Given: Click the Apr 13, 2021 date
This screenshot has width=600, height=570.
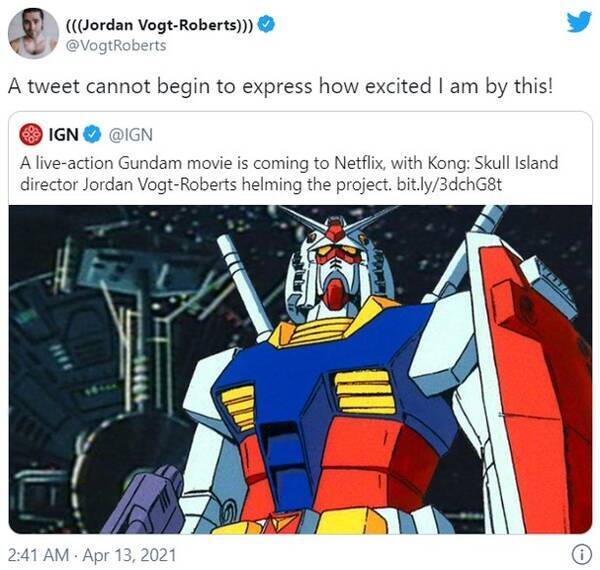Looking at the screenshot, I should (x=129, y=555).
